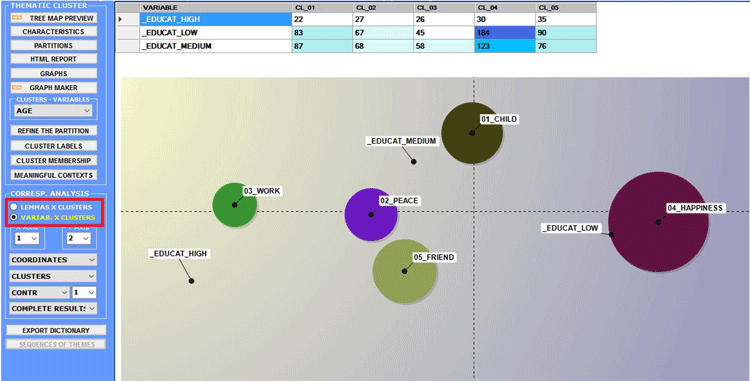The height and width of the screenshot is (381, 750).
Task: Click the cell with value 90
Action: [566, 33]
